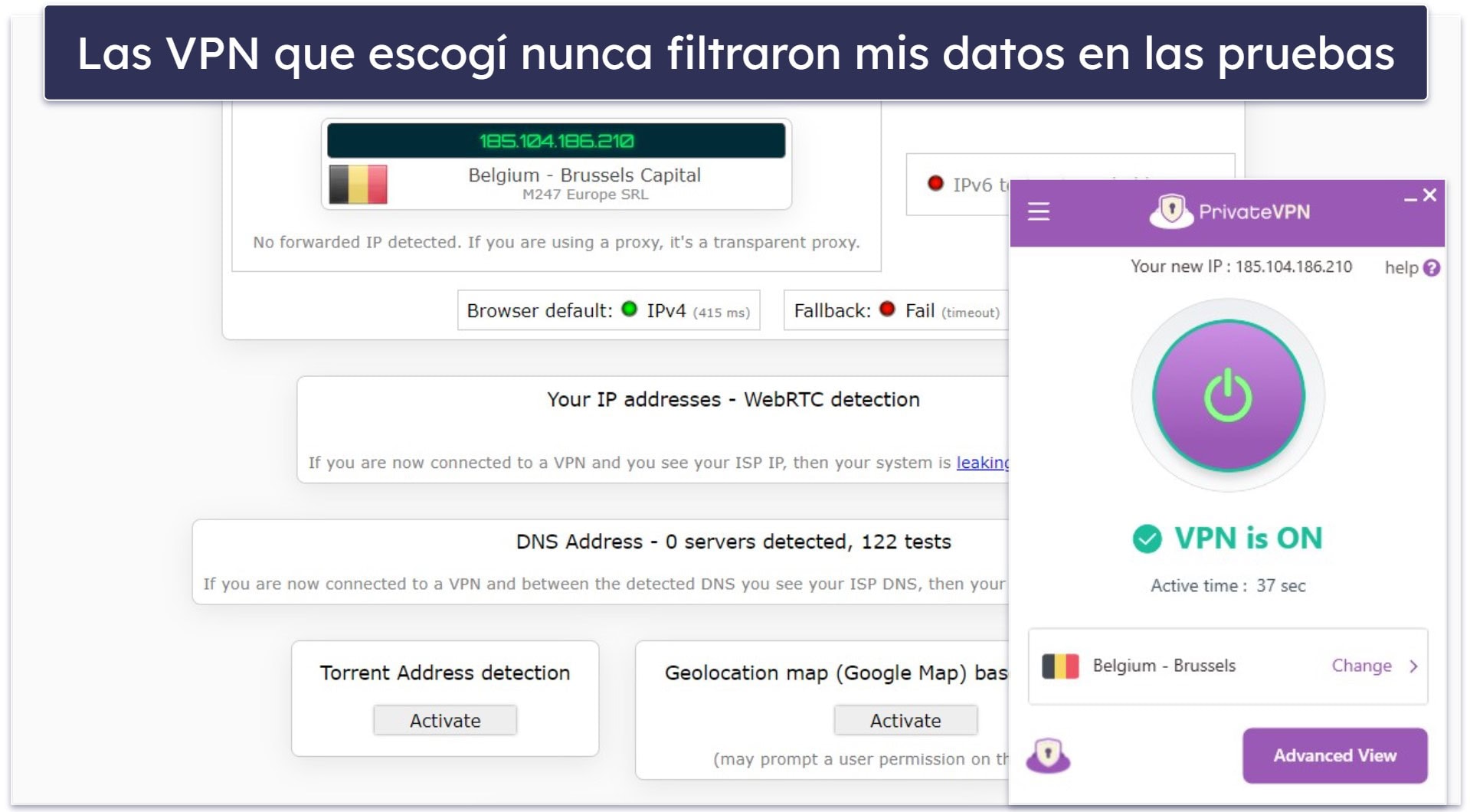1470x812 pixels.
Task: Activate the Geolocation map detection
Action: (905, 720)
